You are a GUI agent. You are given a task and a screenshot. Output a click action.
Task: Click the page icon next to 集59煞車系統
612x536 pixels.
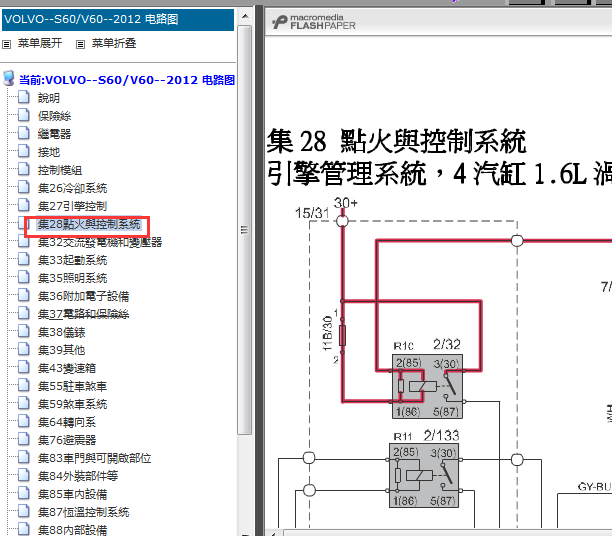(x=24, y=403)
